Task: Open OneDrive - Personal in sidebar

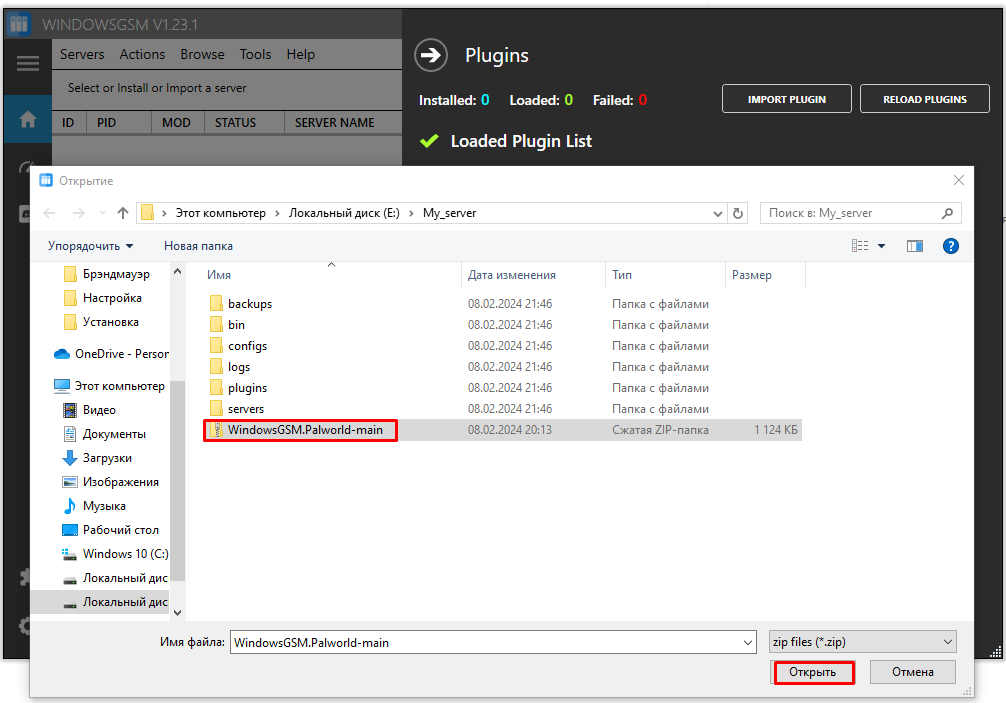Action: tap(112, 354)
